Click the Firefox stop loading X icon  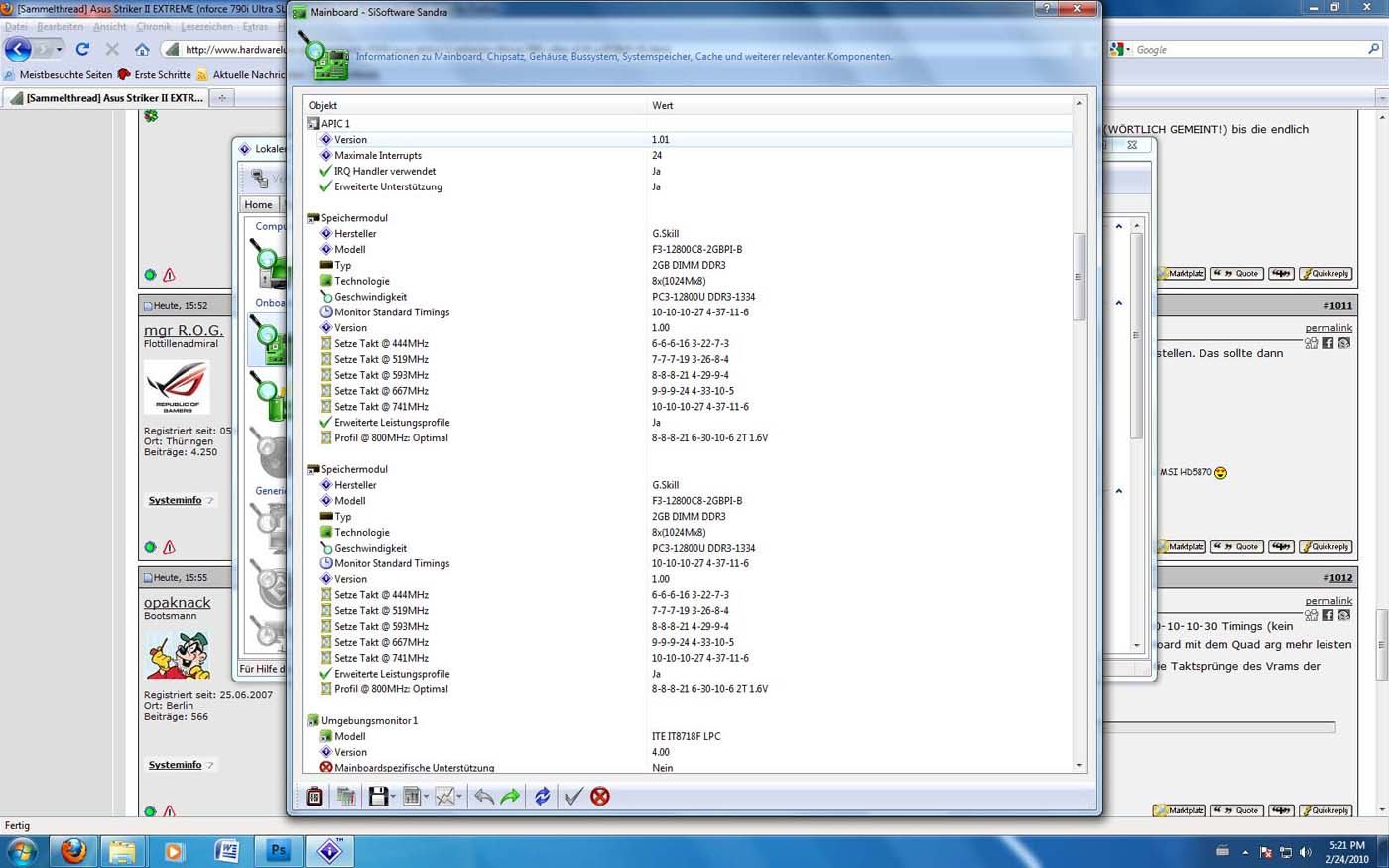tap(112, 49)
